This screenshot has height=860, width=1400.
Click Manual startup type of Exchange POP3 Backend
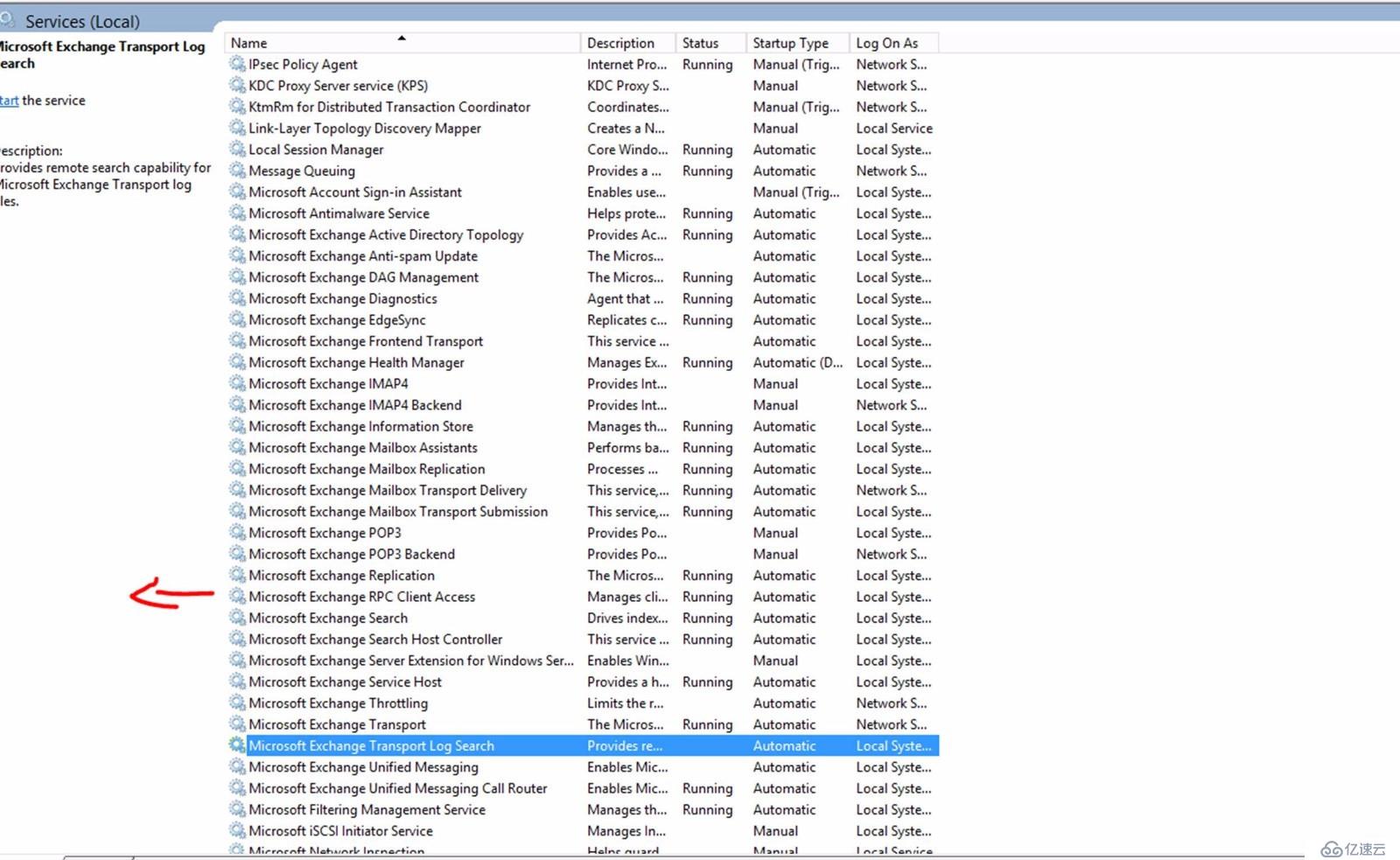click(x=775, y=554)
